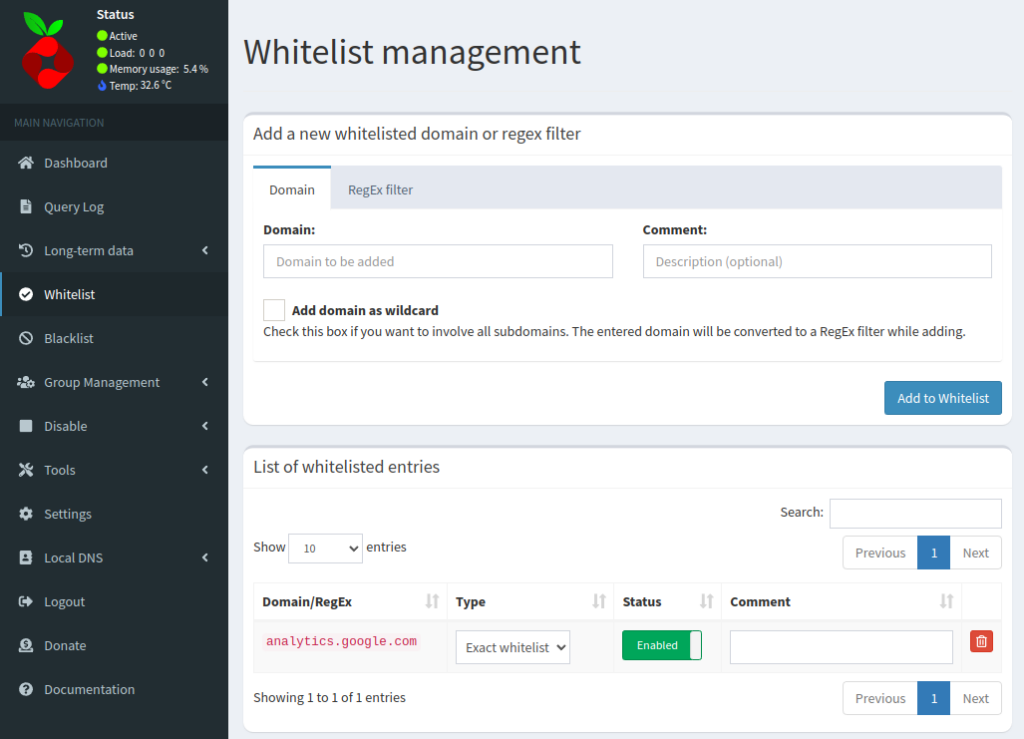Click the Blacklist ban icon
This screenshot has height=739, width=1024.
[x=26, y=339]
